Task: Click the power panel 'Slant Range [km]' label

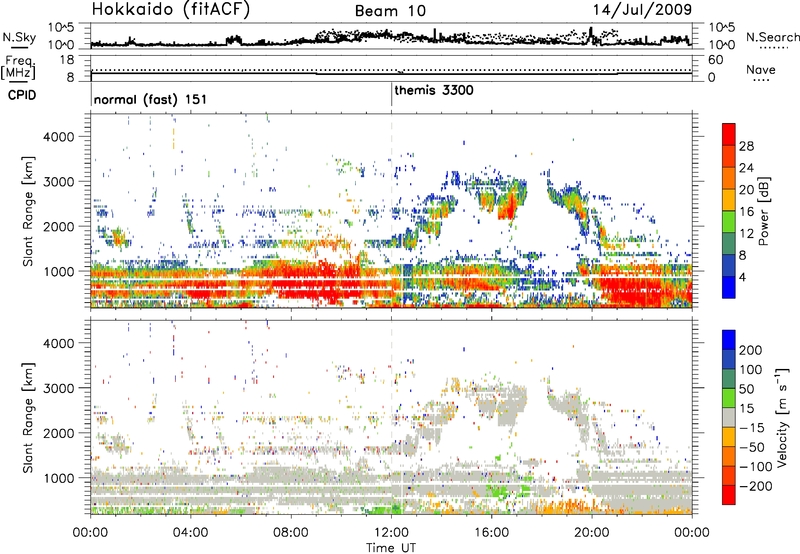Action: coord(28,211)
